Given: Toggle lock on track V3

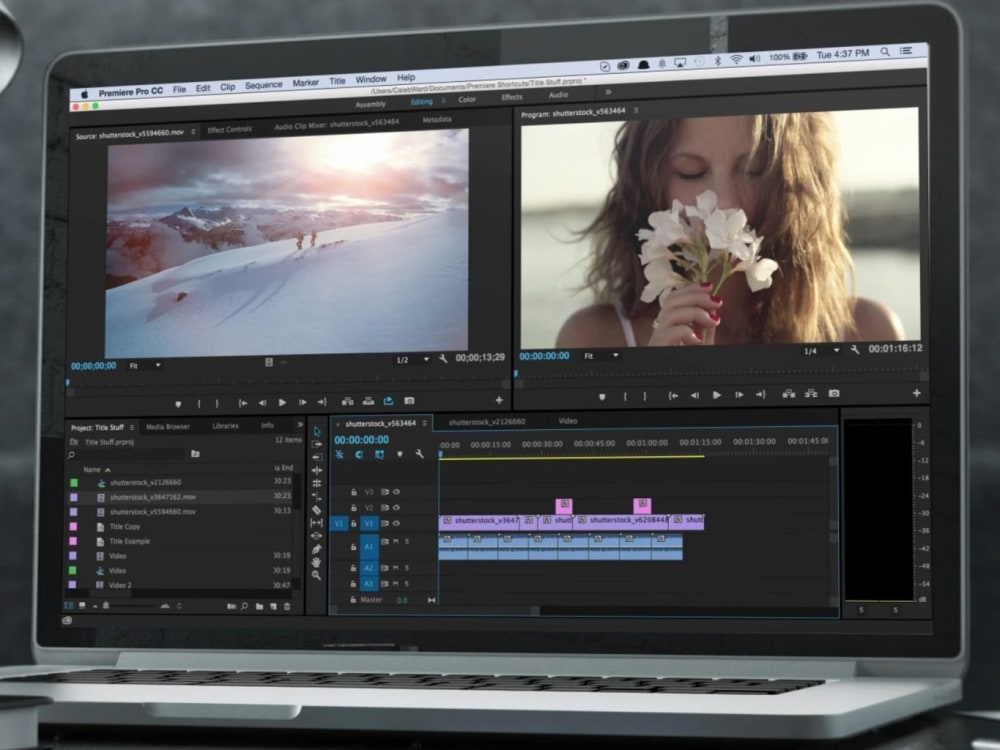Looking at the screenshot, I should [353, 492].
